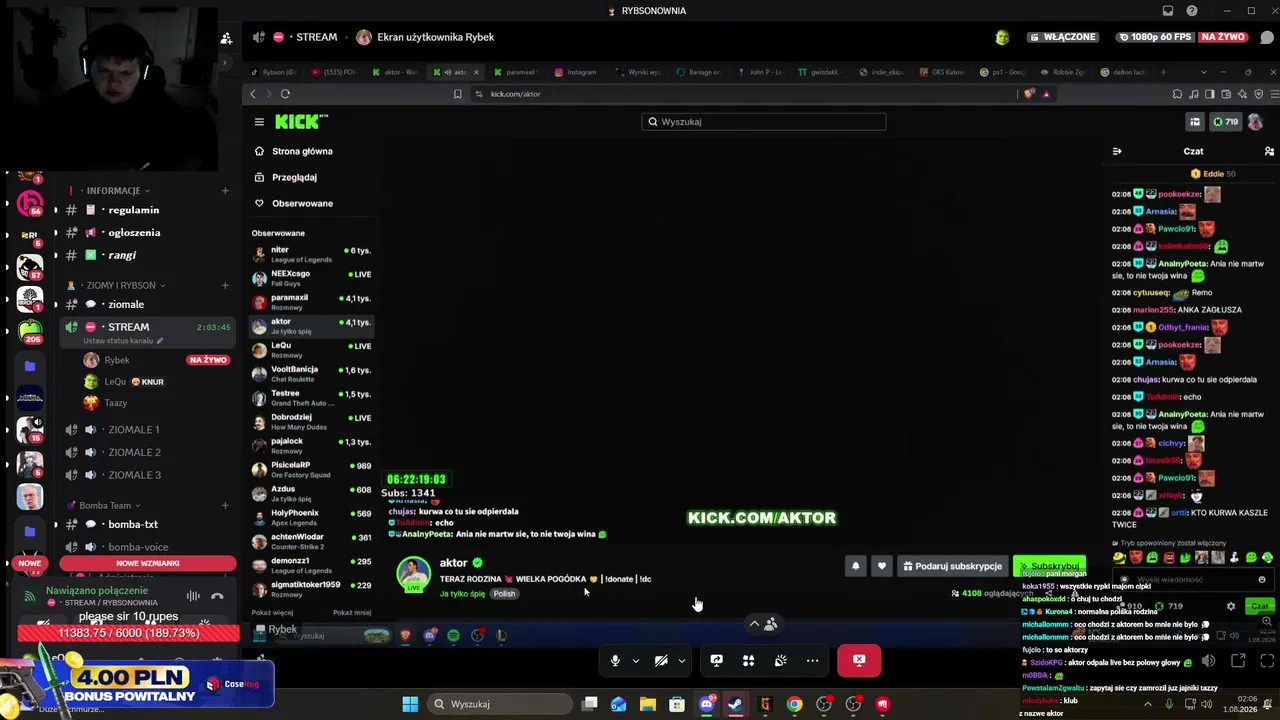Disconnect from the call with red button
The image size is (1280, 720).
[x=859, y=660]
